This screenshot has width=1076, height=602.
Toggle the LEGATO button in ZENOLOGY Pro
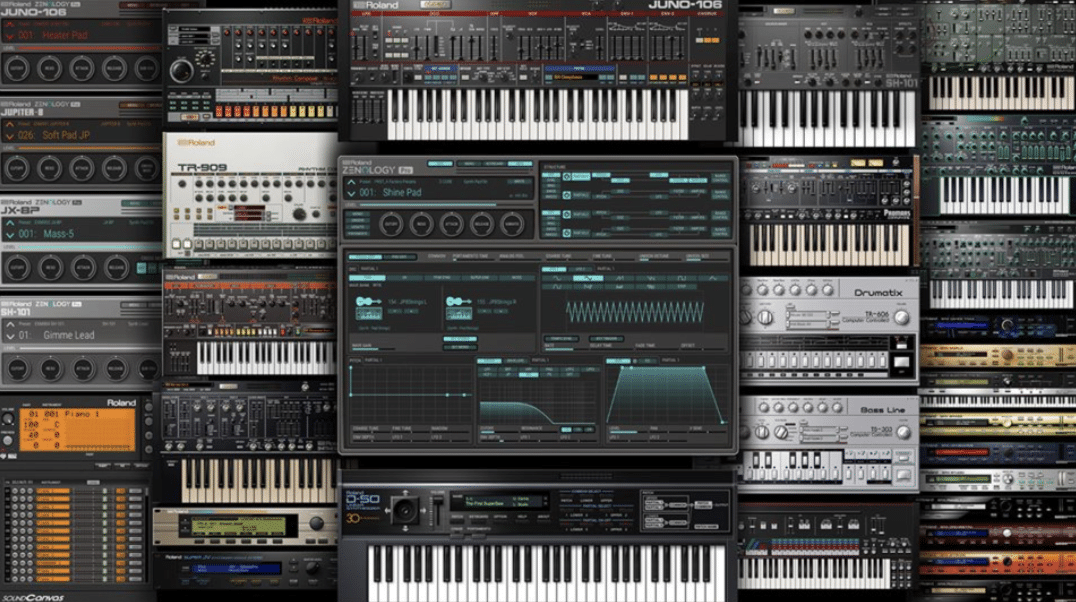[357, 227]
